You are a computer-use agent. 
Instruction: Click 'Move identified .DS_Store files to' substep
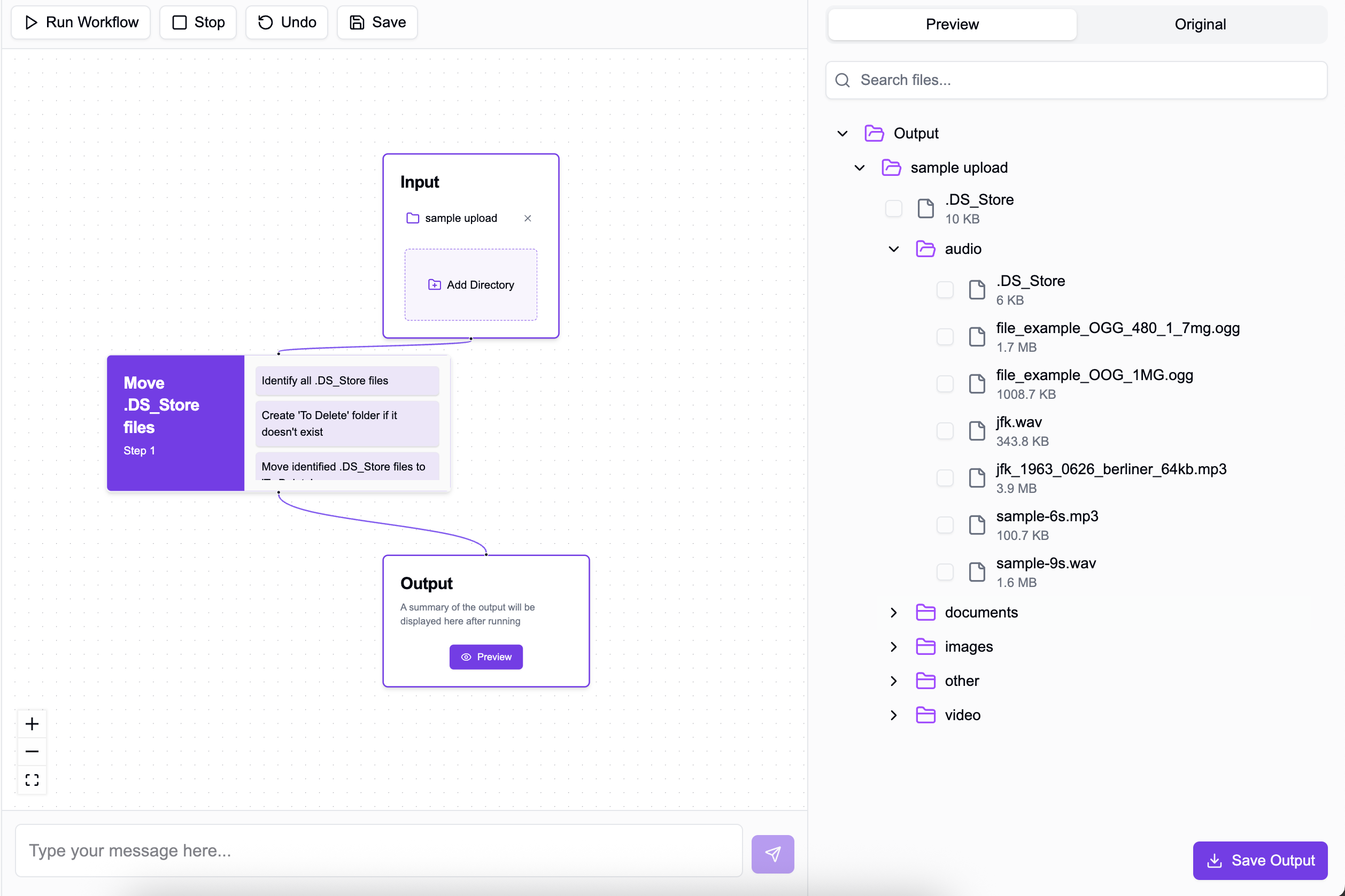(x=347, y=466)
